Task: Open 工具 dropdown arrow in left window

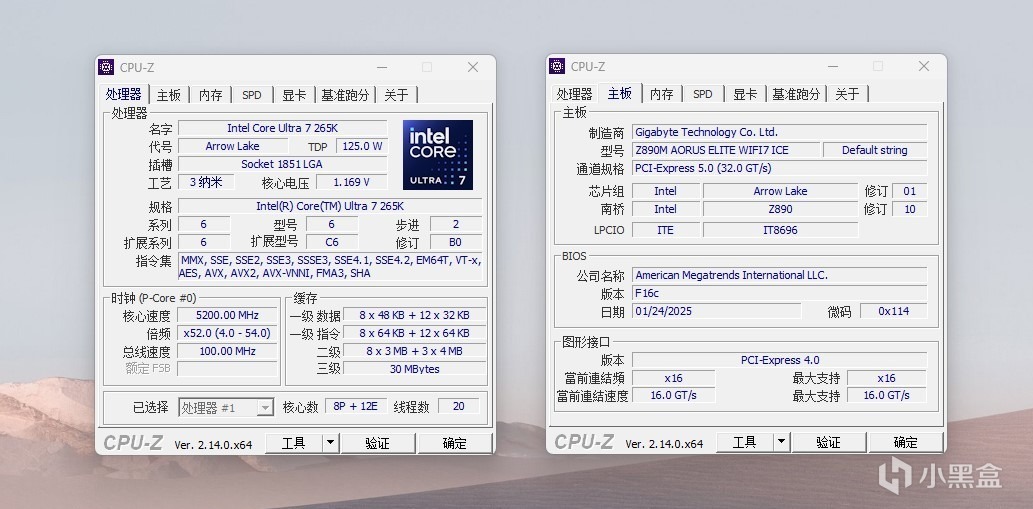Action: (x=331, y=443)
